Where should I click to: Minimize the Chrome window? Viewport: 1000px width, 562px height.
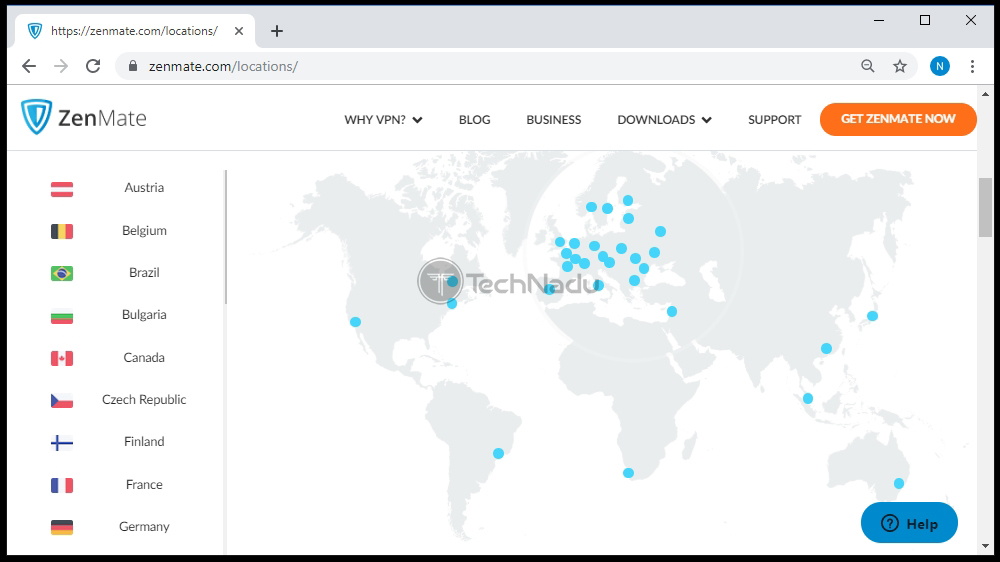[879, 20]
